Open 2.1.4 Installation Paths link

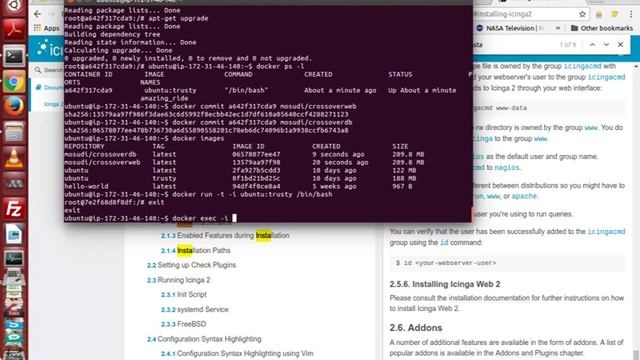click(196, 250)
